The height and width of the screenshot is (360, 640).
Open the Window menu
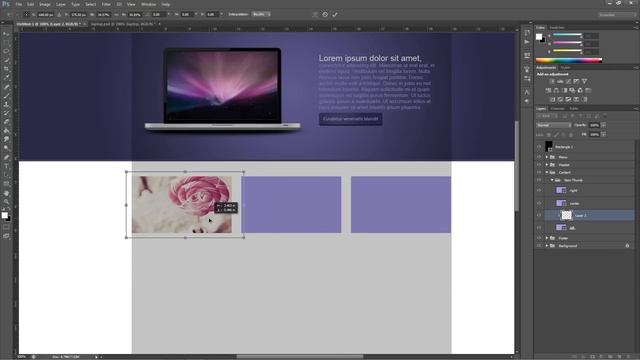(148, 4)
